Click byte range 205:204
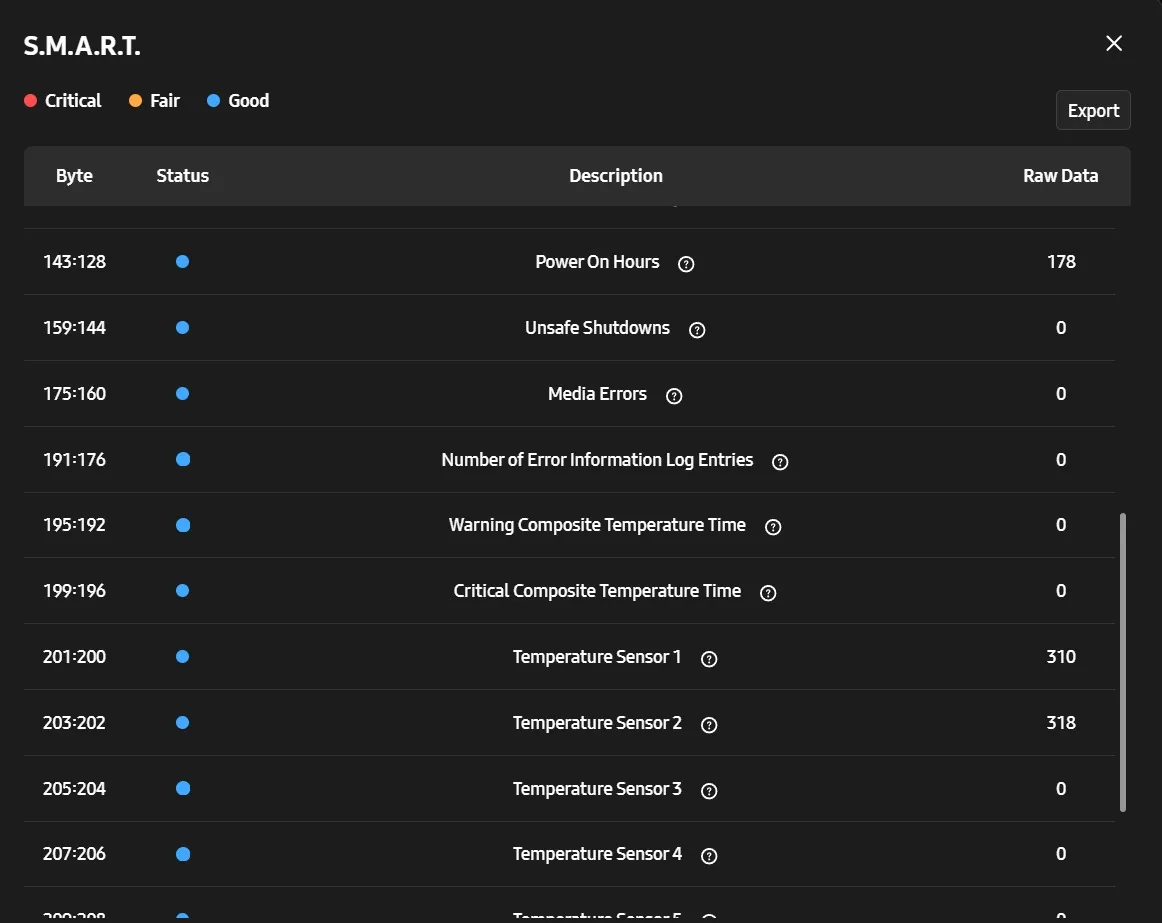 74,789
